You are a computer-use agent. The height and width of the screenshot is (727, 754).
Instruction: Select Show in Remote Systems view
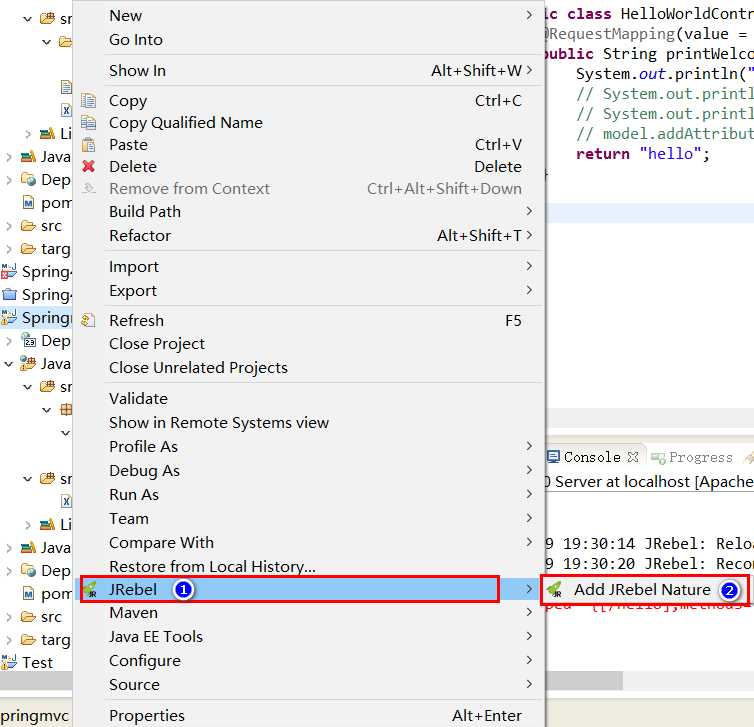(310, 423)
